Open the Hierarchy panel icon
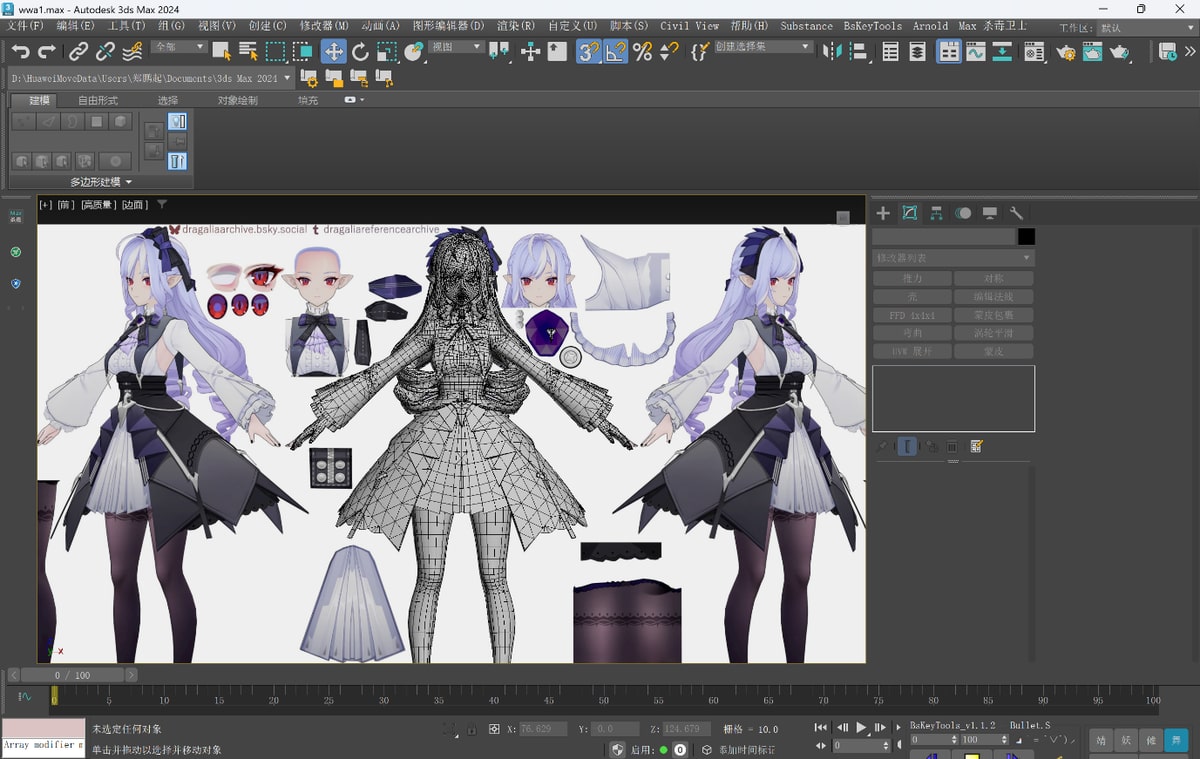This screenshot has height=759, width=1200. click(936, 213)
